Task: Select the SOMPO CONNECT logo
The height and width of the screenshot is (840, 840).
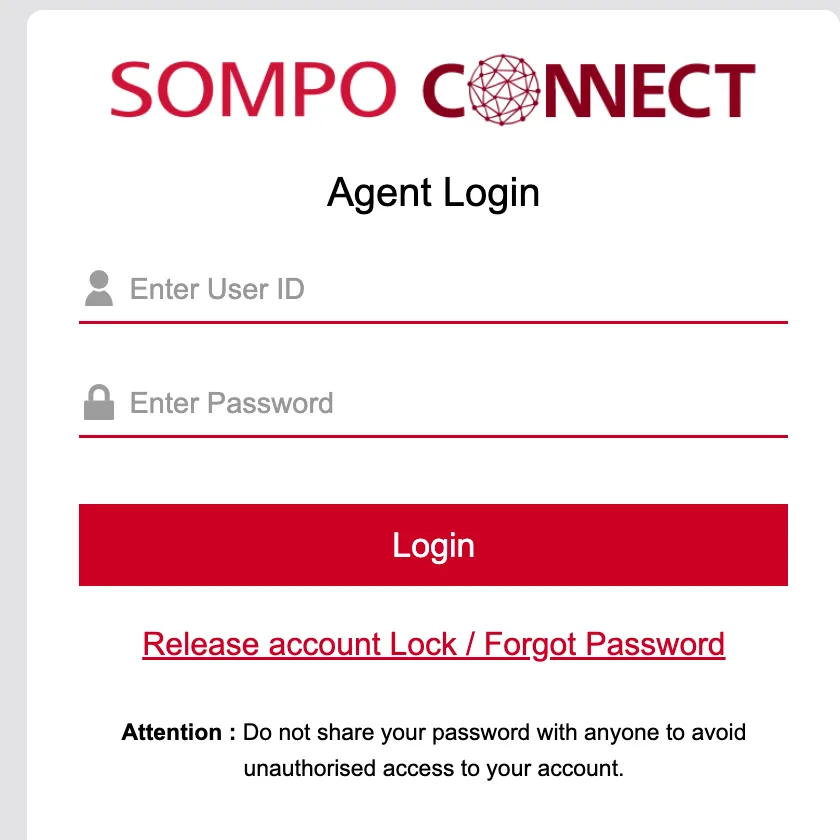Action: [x=430, y=92]
